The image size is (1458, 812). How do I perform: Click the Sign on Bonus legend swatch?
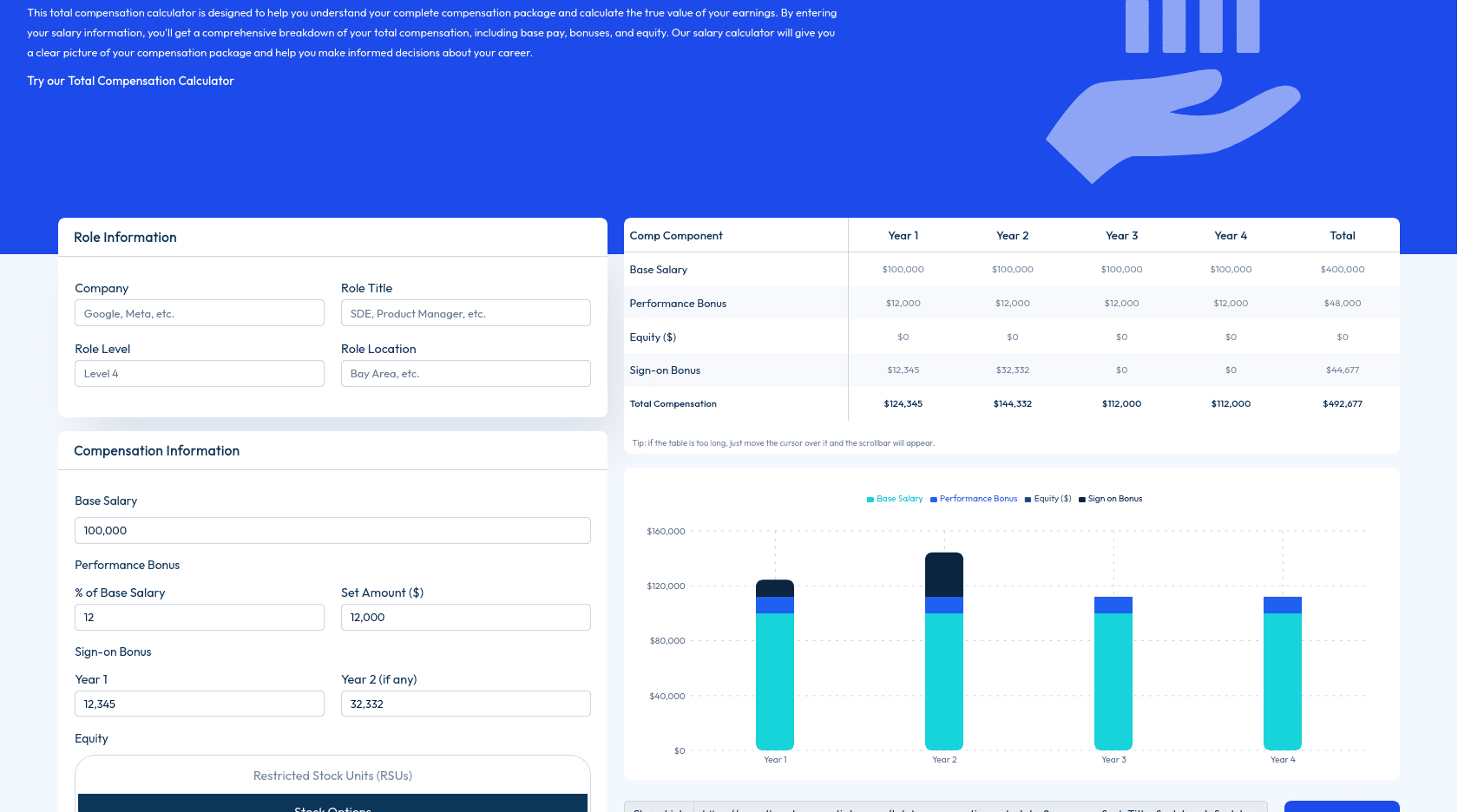coord(1082,500)
